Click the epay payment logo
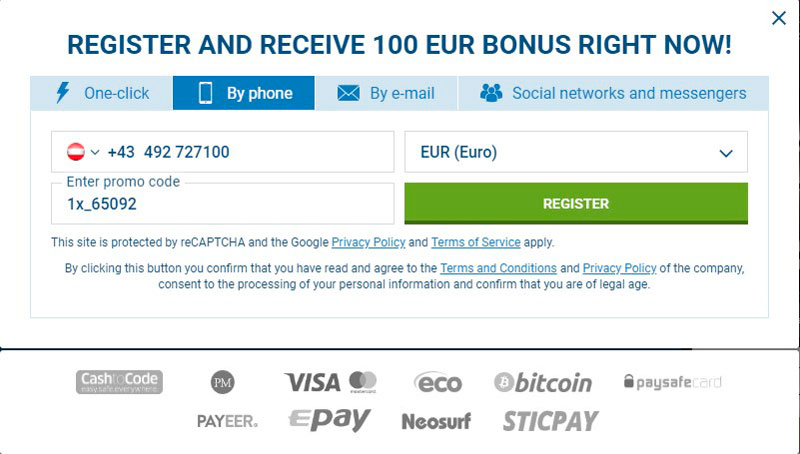This screenshot has height=454, width=800. point(330,420)
